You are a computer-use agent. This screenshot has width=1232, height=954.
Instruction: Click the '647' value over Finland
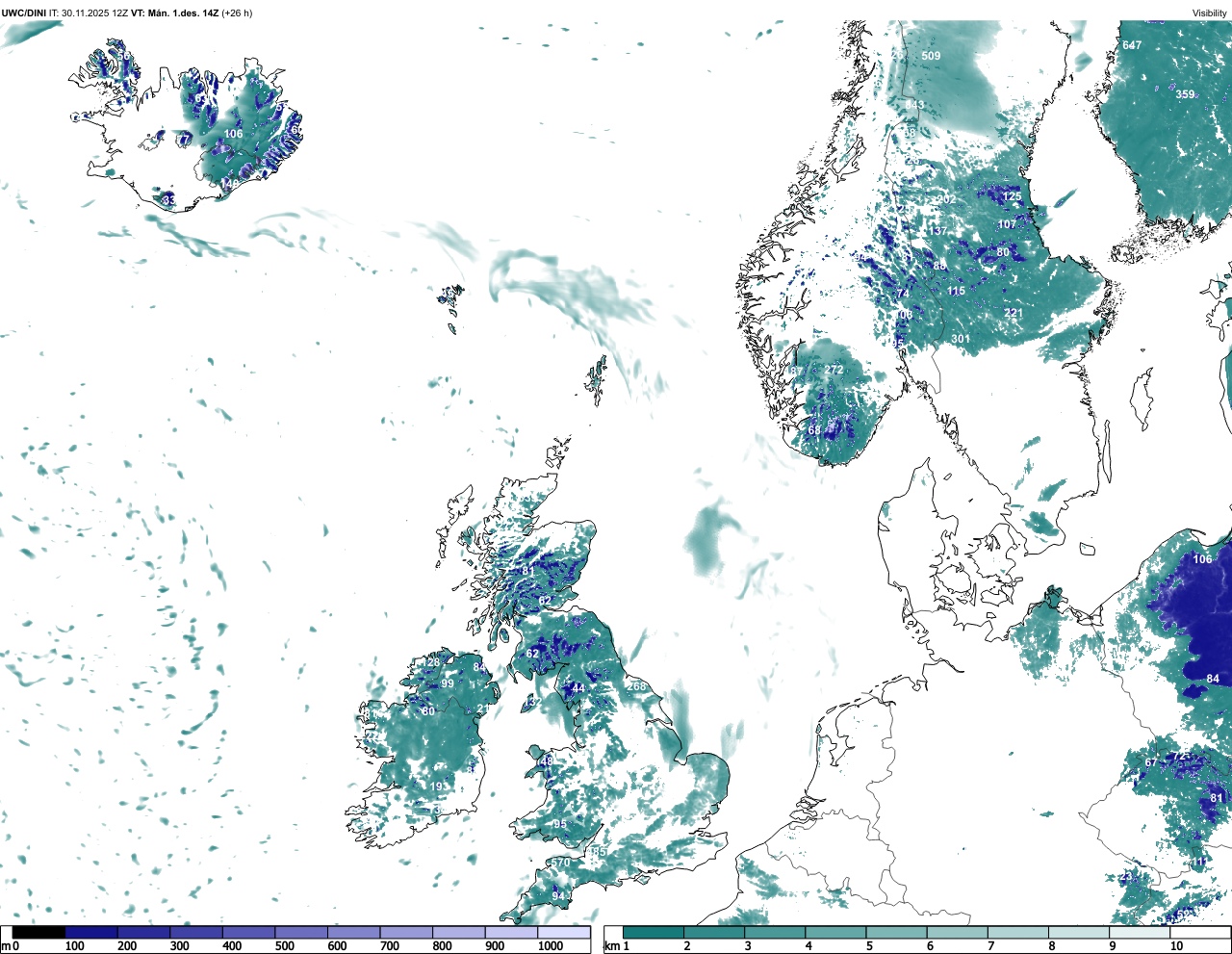click(1132, 45)
